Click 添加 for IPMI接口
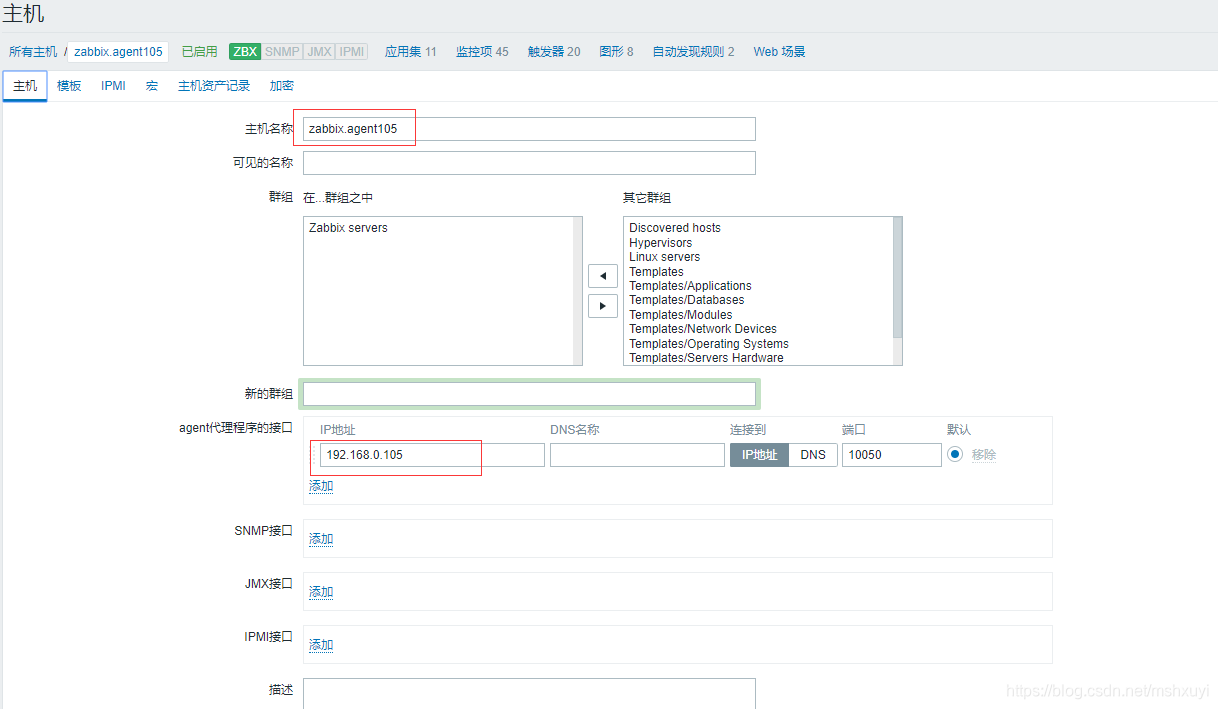1218x709 pixels. click(321, 645)
